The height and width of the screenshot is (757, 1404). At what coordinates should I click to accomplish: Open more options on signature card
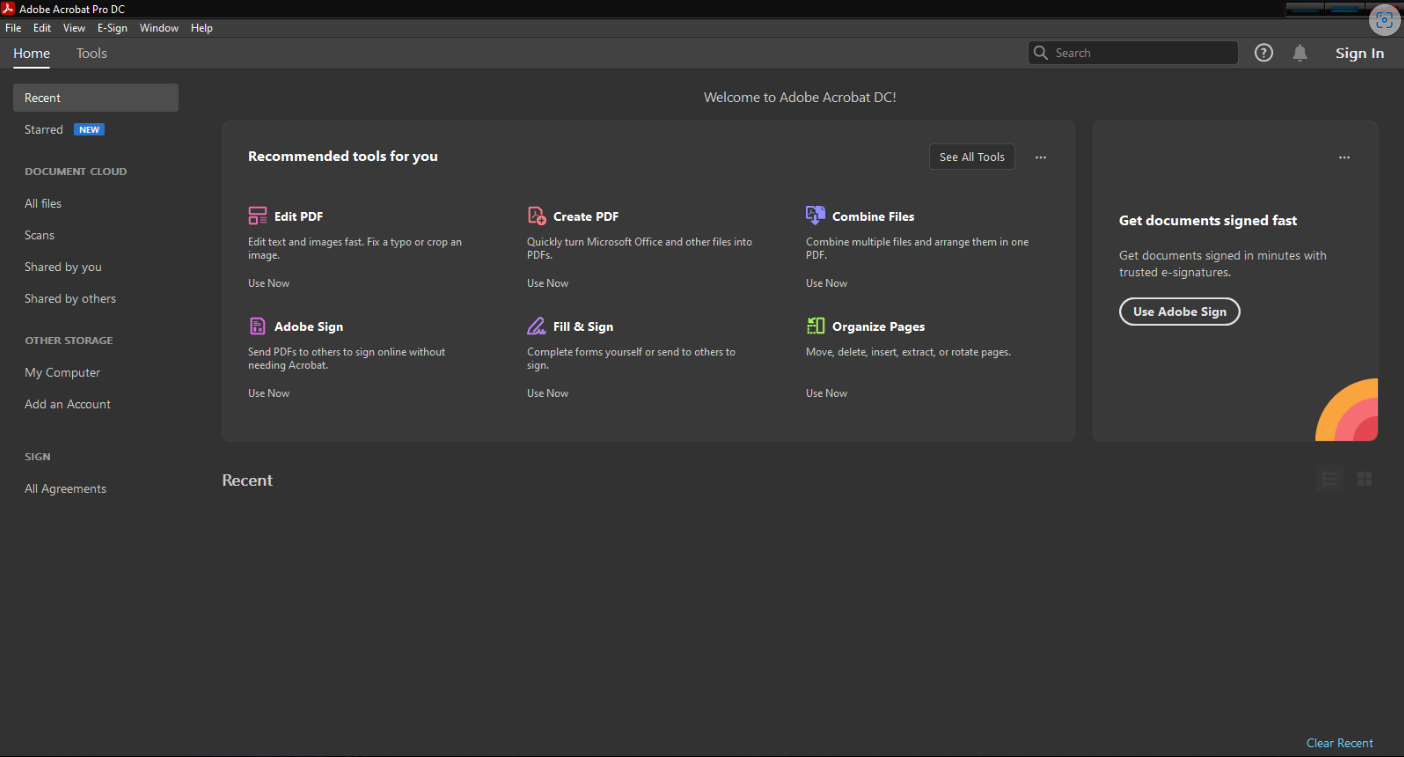(1344, 157)
